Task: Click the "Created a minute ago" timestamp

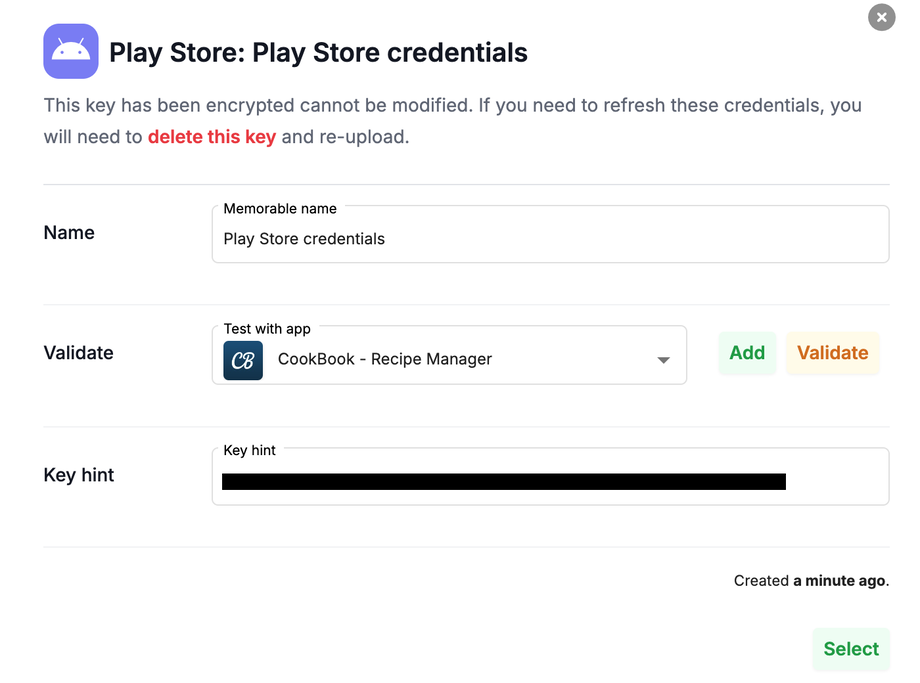Action: pyautogui.click(x=811, y=581)
